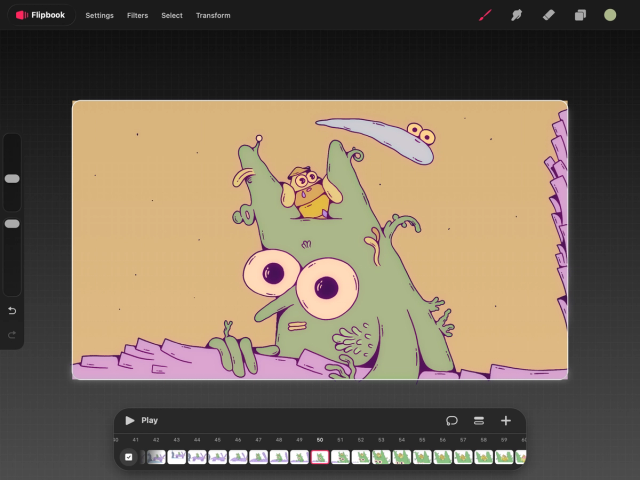The height and width of the screenshot is (480, 640).
Task: Select frame 48 thumbnail
Action: click(279, 457)
